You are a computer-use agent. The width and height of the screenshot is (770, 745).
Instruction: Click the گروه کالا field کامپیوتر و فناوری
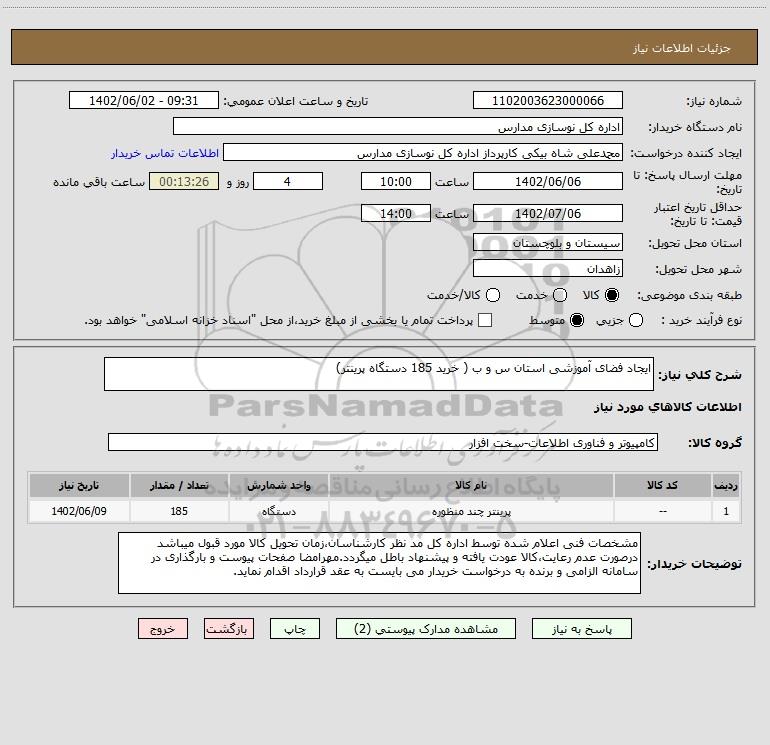pyautogui.click(x=383, y=442)
